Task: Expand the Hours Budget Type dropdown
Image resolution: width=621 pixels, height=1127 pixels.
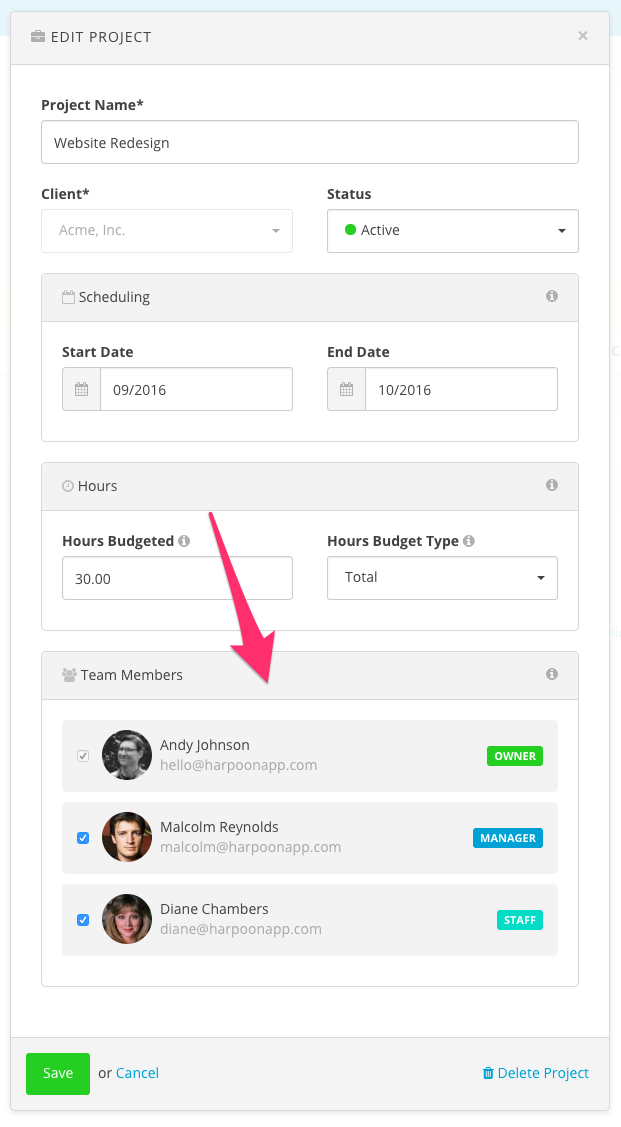Action: 442,577
